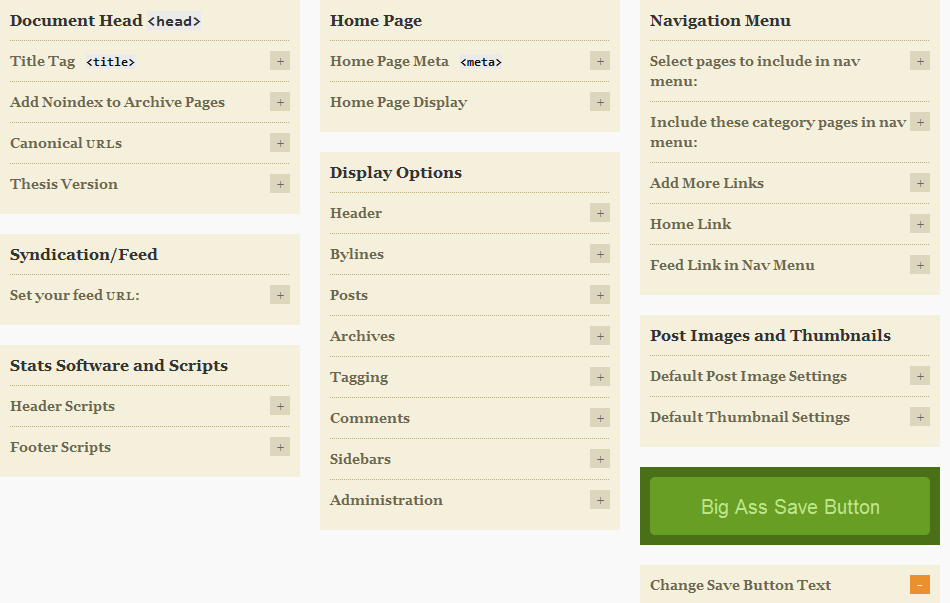Click plus icon for Home Page Display
Image resolution: width=950 pixels, height=603 pixels.
600,102
